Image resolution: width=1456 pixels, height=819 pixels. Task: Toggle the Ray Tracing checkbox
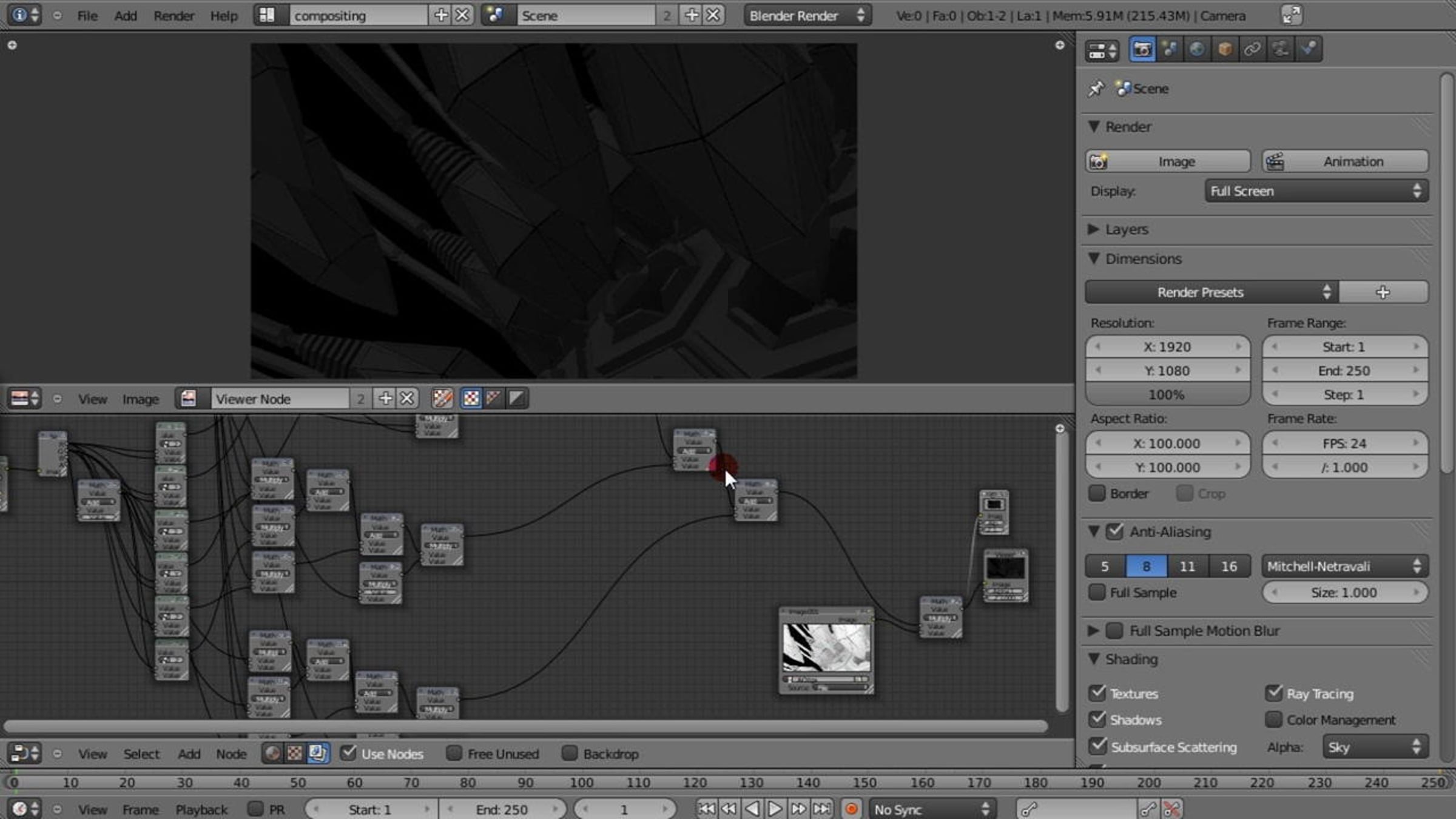(x=1274, y=693)
